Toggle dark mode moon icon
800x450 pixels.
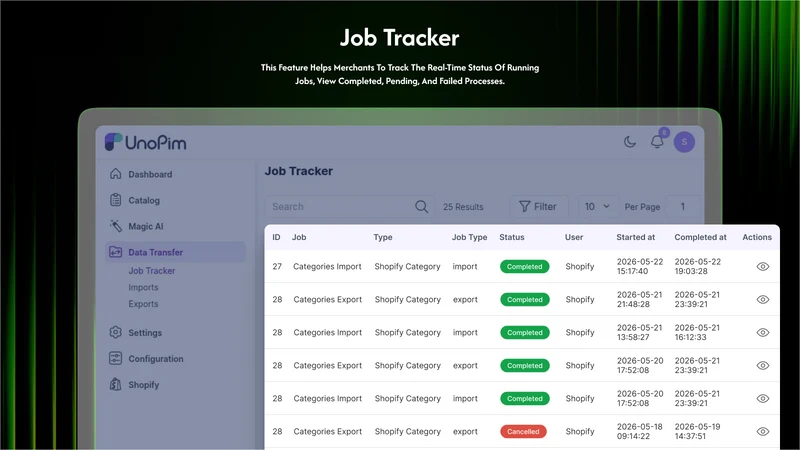[x=630, y=142]
